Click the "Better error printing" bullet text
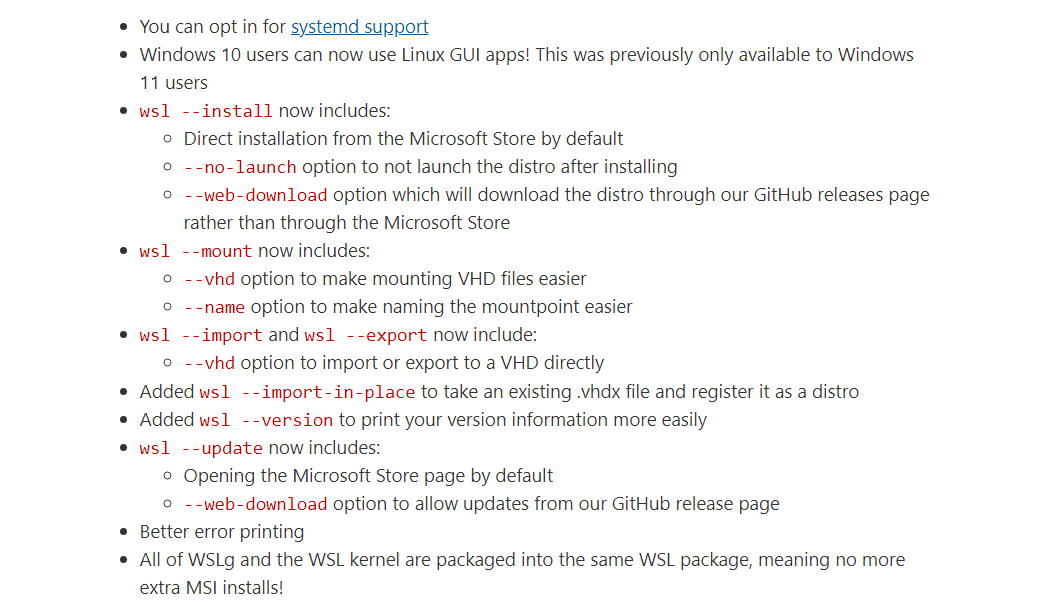The width and height of the screenshot is (1059, 611). click(222, 532)
